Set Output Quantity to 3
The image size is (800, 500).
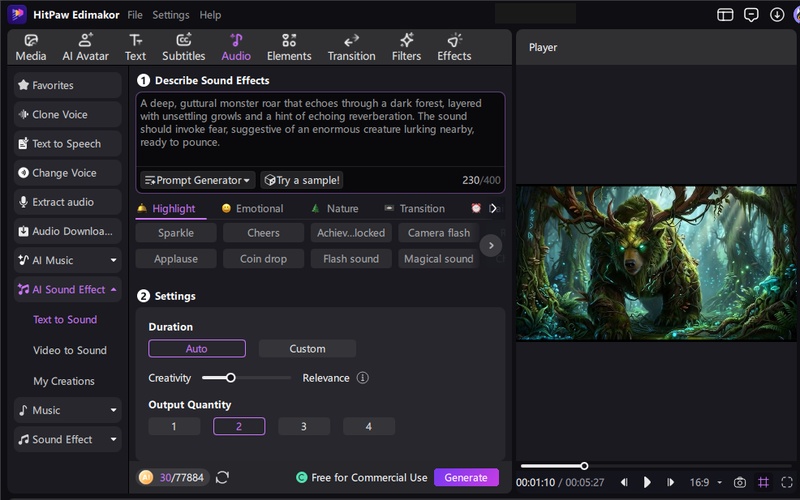pyautogui.click(x=304, y=426)
